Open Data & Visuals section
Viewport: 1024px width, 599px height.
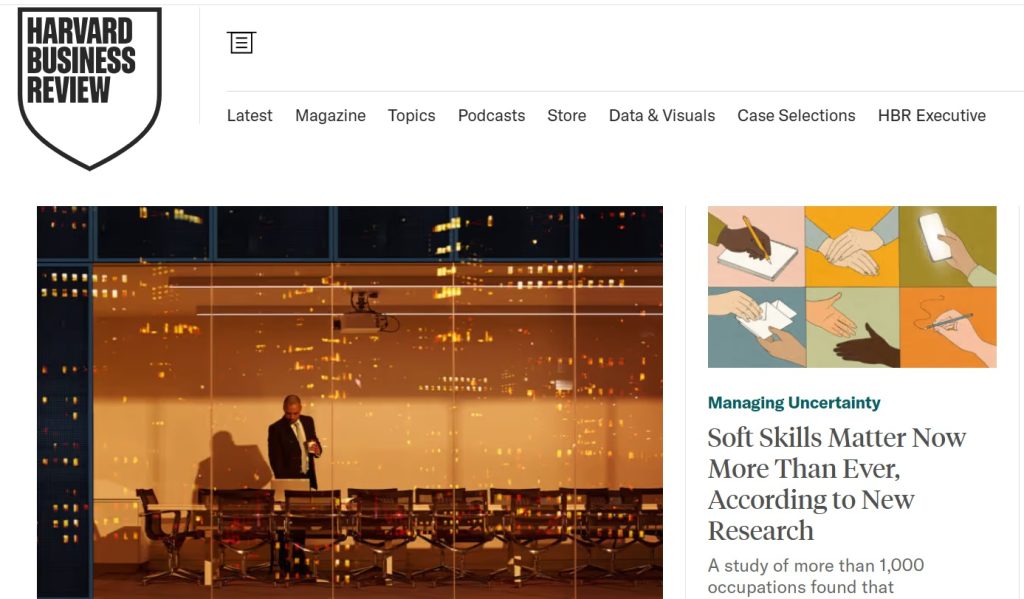pyautogui.click(x=662, y=116)
